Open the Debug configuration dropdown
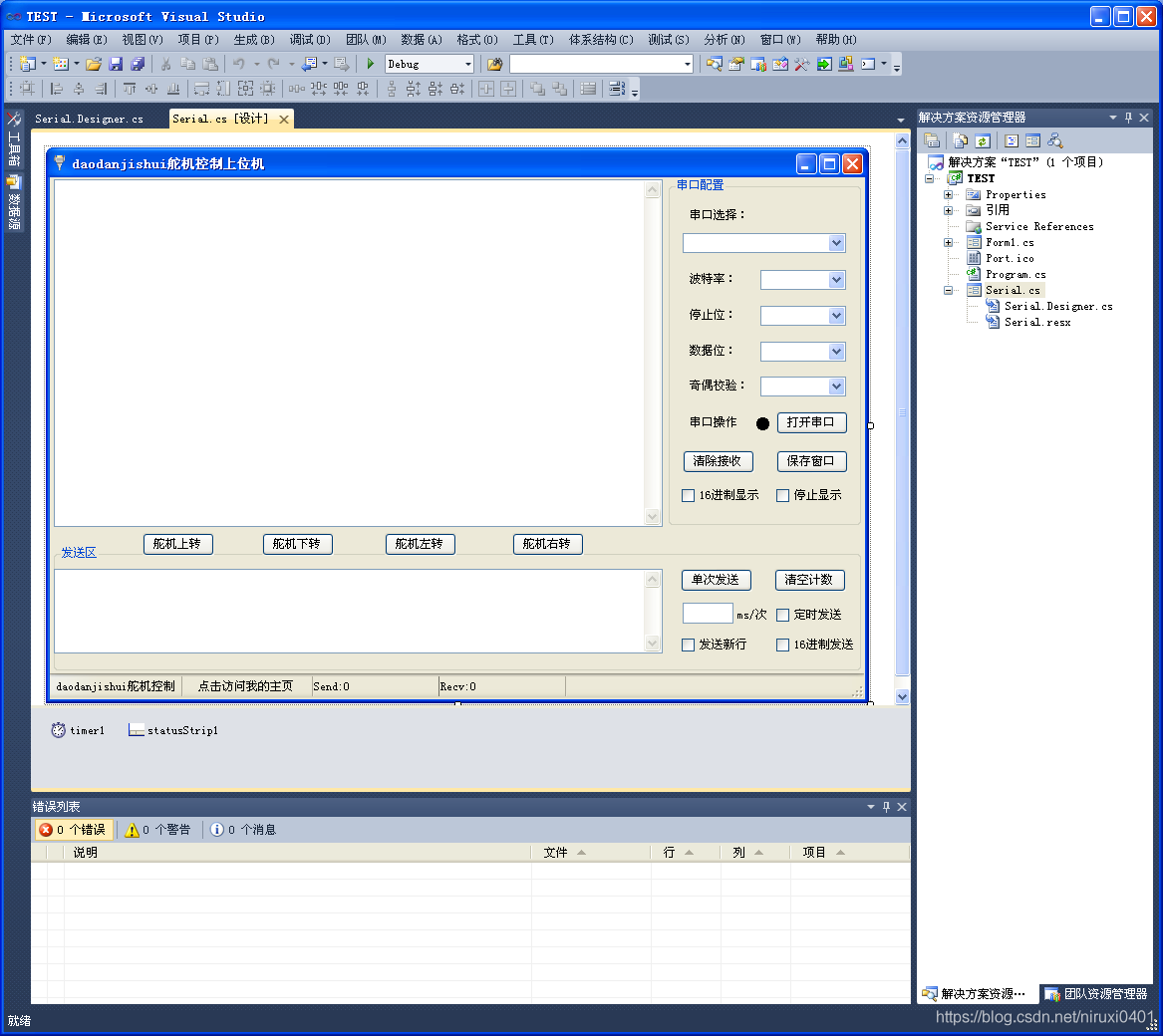The image size is (1163, 1036). pyautogui.click(x=467, y=64)
